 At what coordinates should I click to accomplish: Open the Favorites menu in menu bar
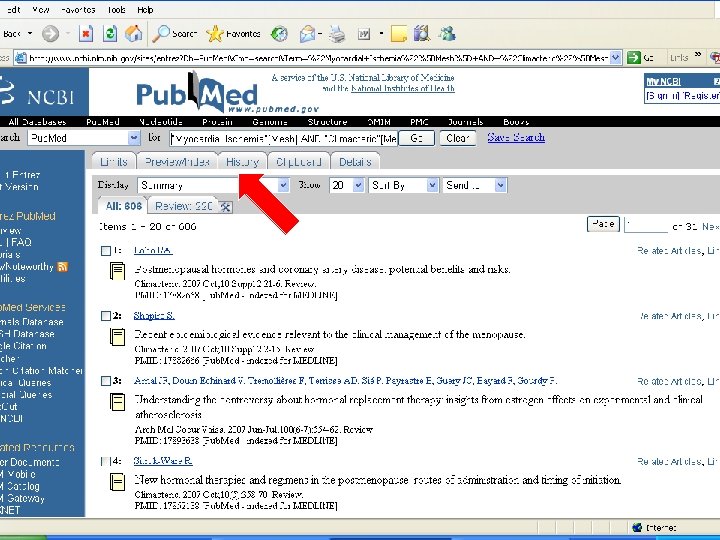(78, 10)
